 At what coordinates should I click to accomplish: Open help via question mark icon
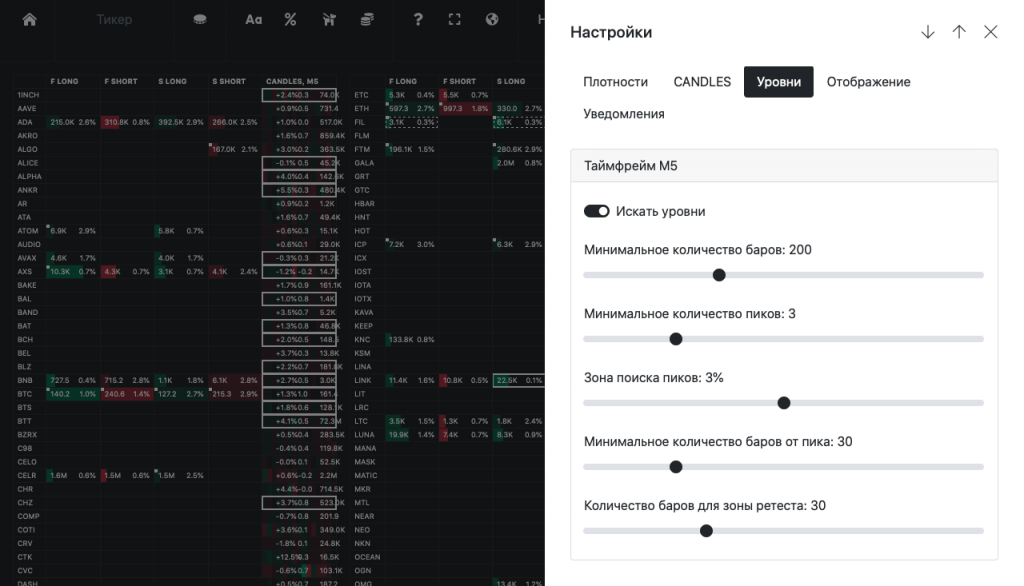(418, 19)
